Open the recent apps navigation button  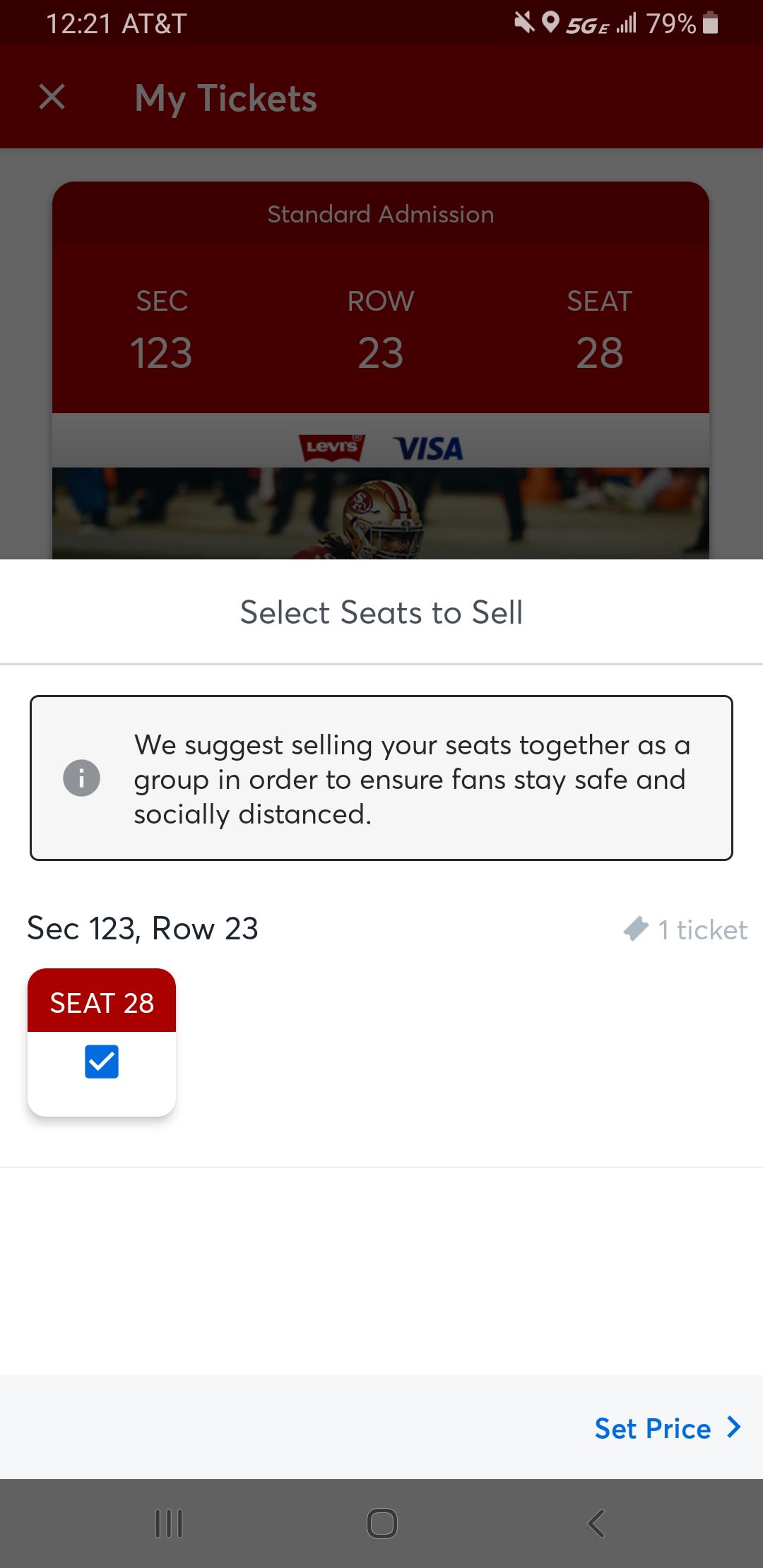(x=169, y=1523)
